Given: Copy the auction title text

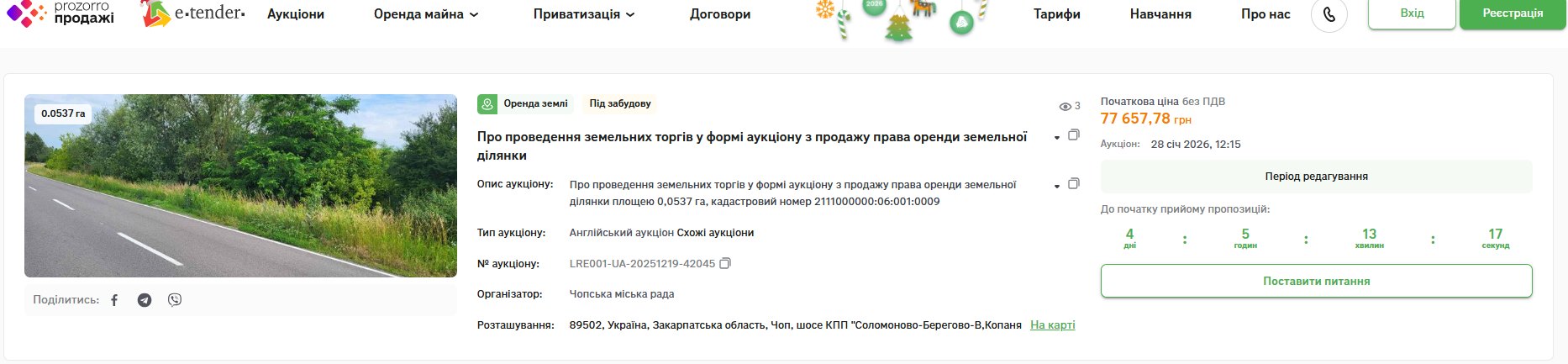Looking at the screenshot, I should pos(1073,135).
